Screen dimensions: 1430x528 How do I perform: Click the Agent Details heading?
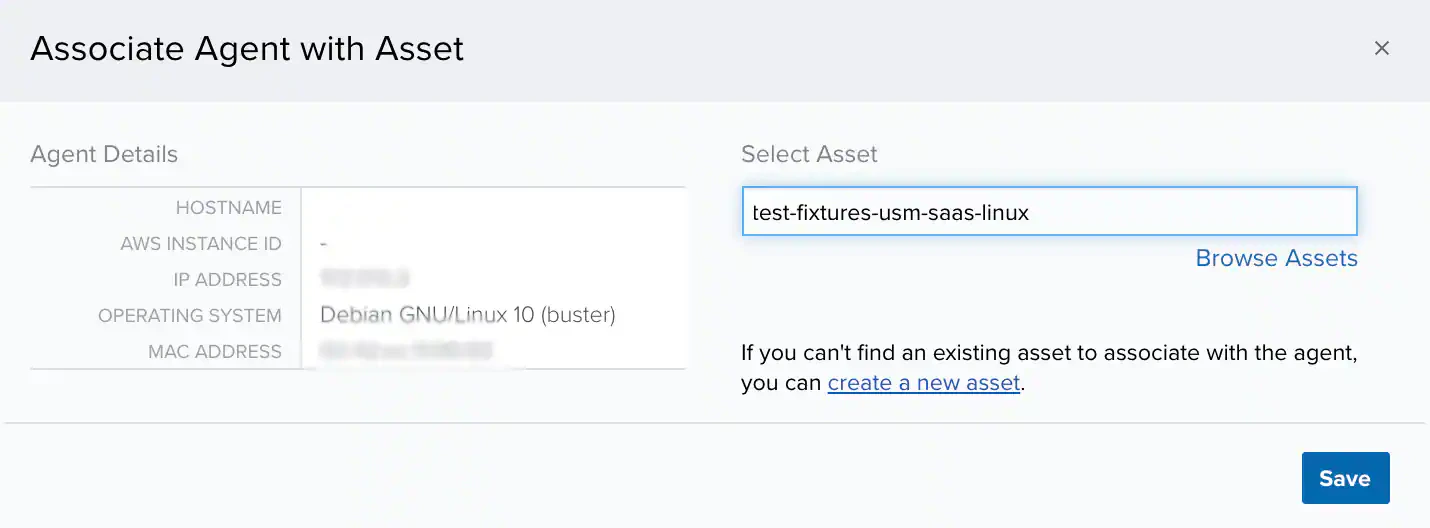[104, 154]
